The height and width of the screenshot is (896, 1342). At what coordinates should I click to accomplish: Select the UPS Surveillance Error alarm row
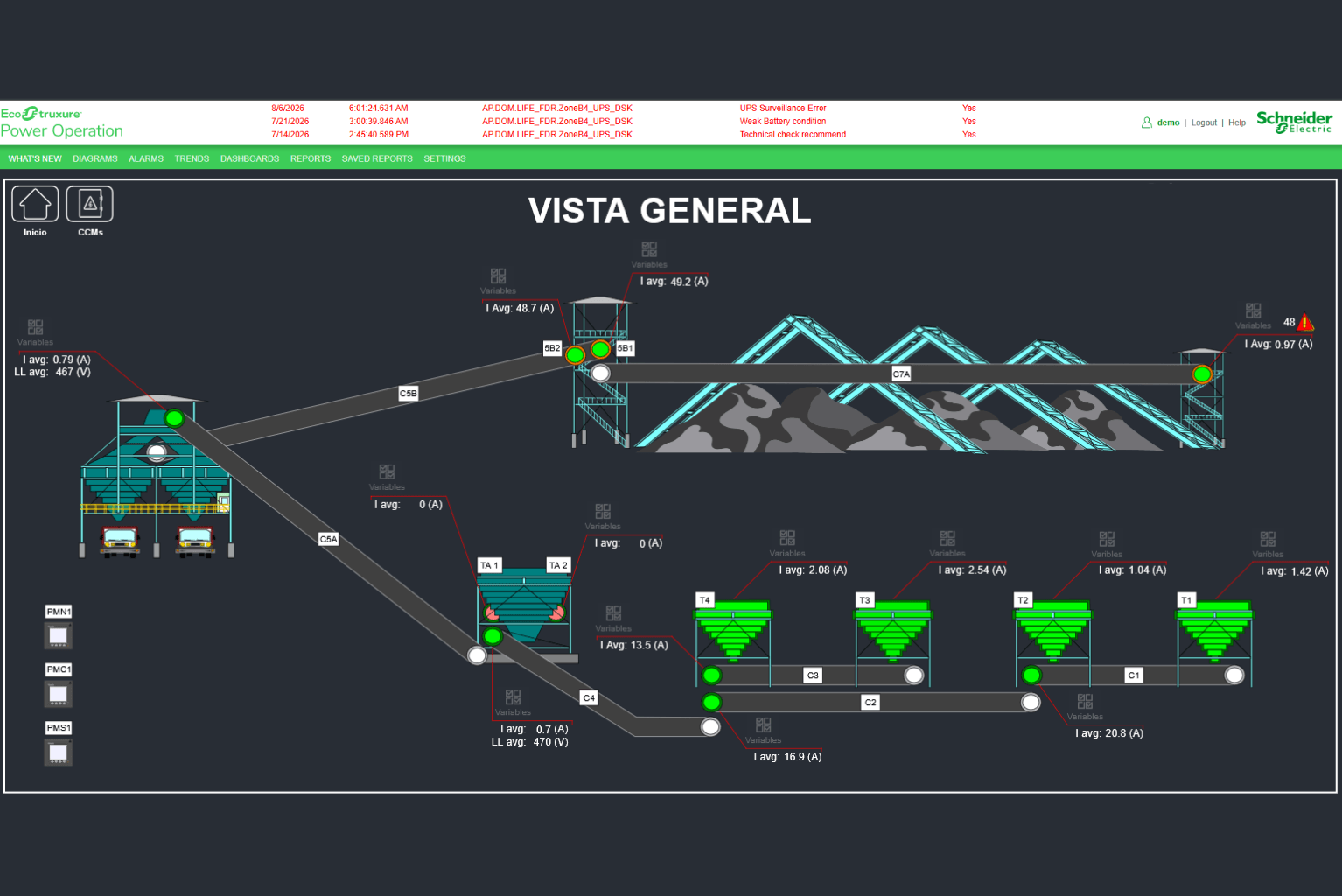[x=624, y=108]
